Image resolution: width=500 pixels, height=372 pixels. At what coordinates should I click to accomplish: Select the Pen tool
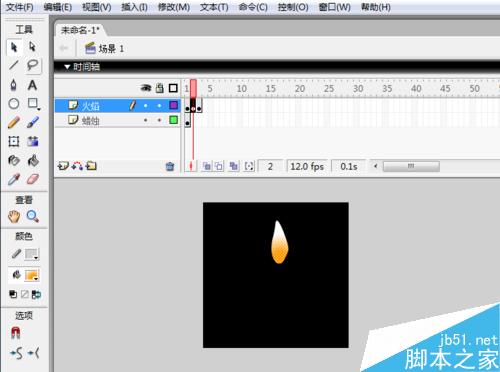click(x=14, y=85)
